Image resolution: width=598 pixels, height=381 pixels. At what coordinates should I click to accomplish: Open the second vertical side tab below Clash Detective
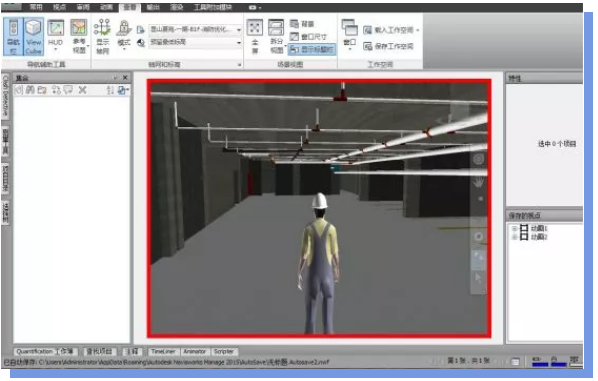pyautogui.click(x=5, y=141)
